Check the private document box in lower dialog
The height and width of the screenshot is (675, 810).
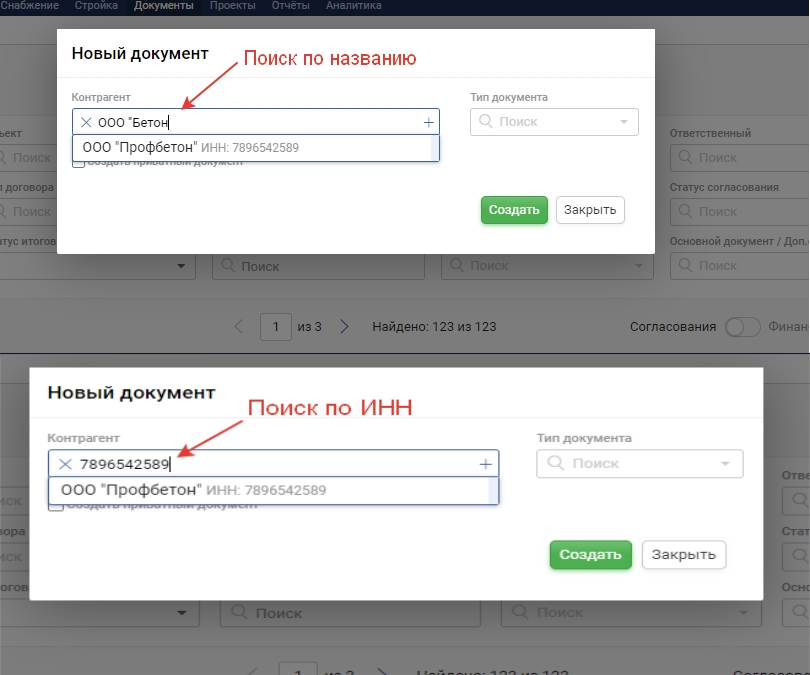click(57, 505)
